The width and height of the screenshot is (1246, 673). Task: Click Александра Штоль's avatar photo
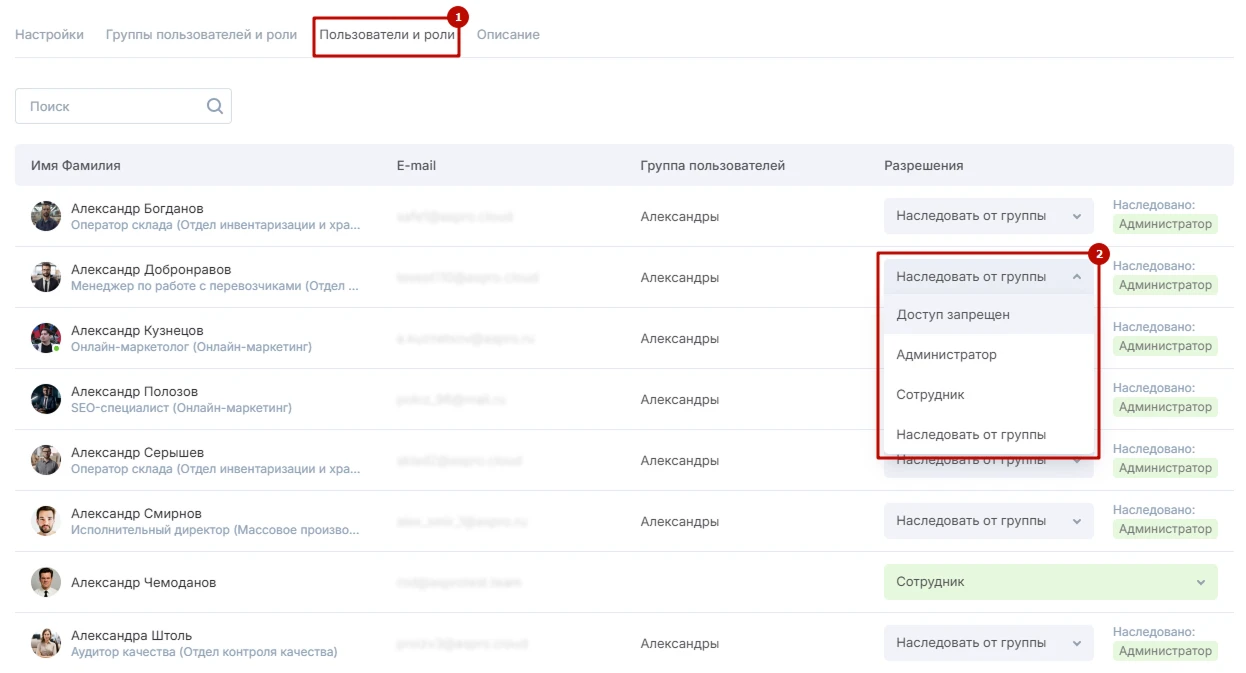pyautogui.click(x=46, y=643)
